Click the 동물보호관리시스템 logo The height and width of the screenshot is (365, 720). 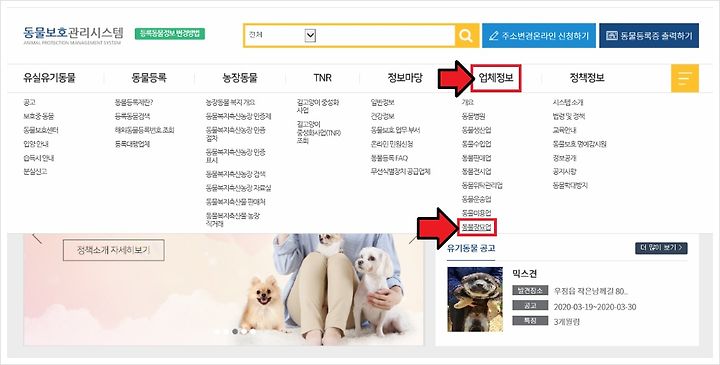tap(73, 35)
